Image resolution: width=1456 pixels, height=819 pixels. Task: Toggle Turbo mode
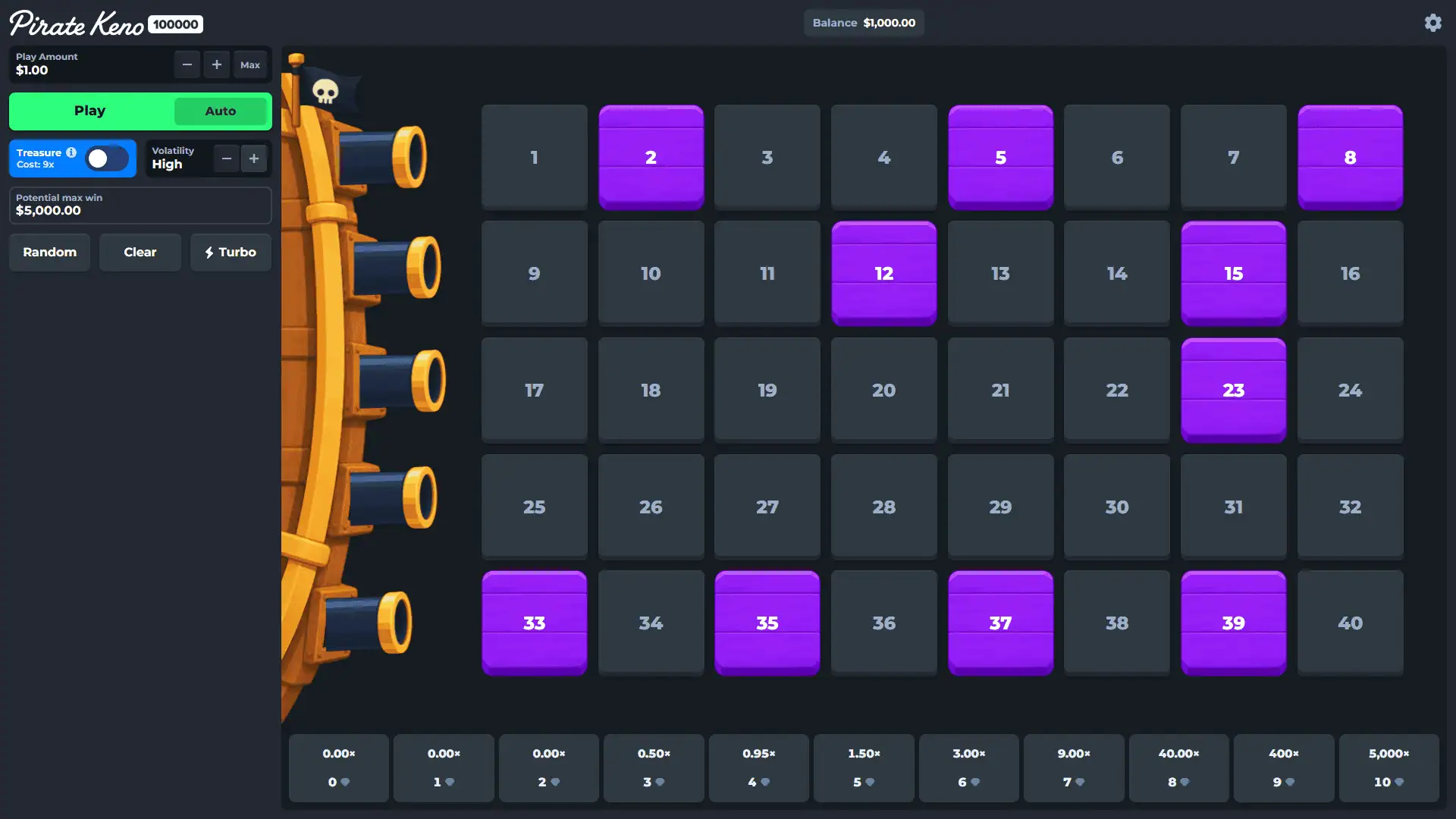[x=231, y=253]
